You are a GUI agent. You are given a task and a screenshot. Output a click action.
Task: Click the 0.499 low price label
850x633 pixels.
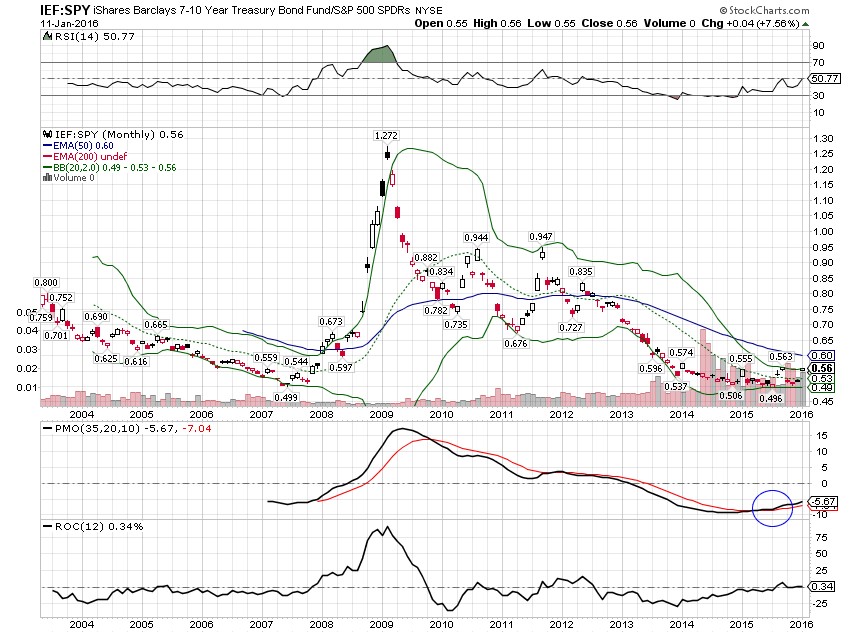[x=286, y=397]
